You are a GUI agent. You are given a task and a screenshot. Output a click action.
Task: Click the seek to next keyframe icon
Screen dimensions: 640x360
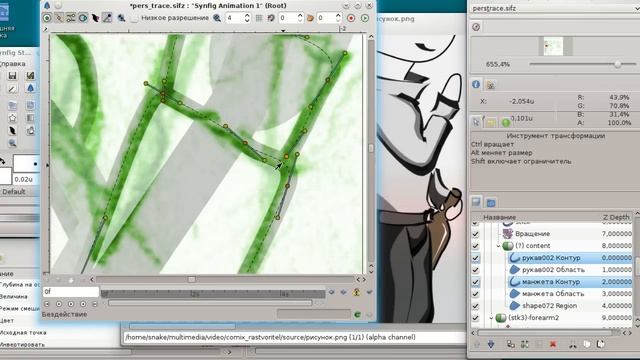[344, 292]
